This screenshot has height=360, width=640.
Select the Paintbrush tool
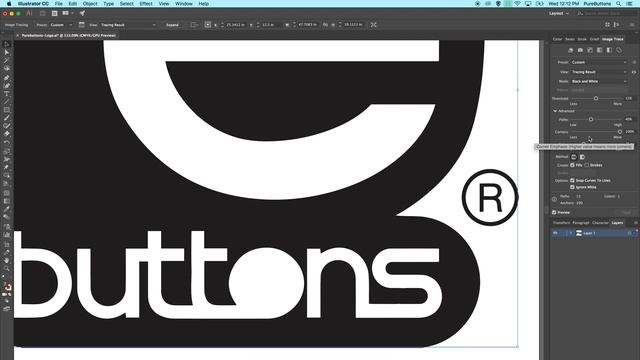point(7,118)
